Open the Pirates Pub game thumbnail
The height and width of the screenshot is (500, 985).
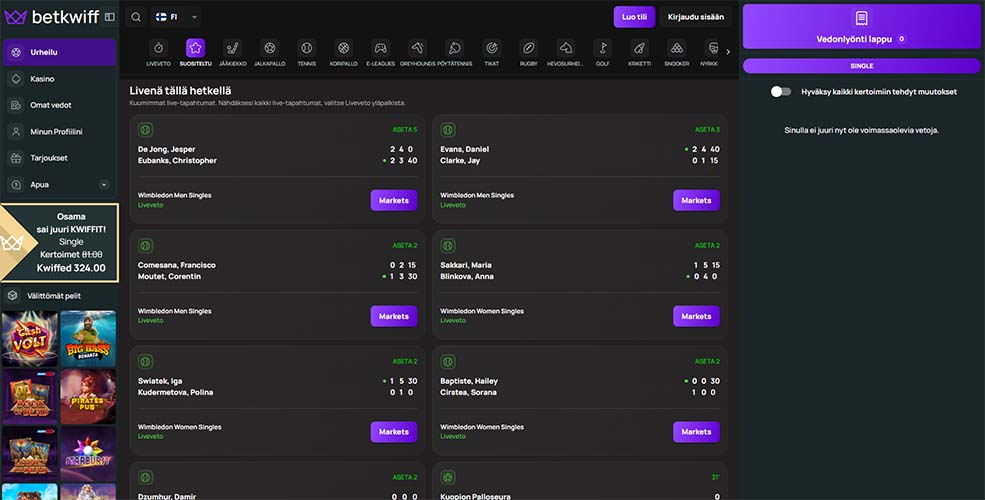[88, 396]
